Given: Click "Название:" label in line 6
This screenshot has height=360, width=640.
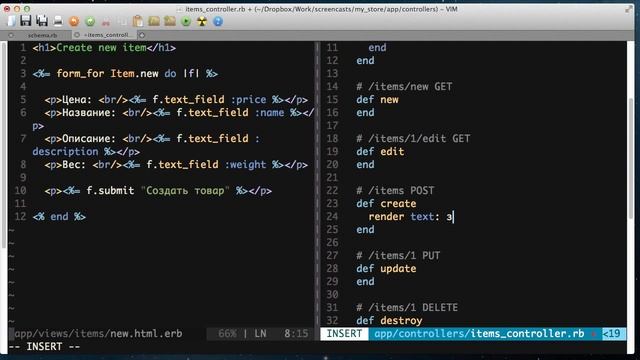Looking at the screenshot, I should (x=89, y=113).
